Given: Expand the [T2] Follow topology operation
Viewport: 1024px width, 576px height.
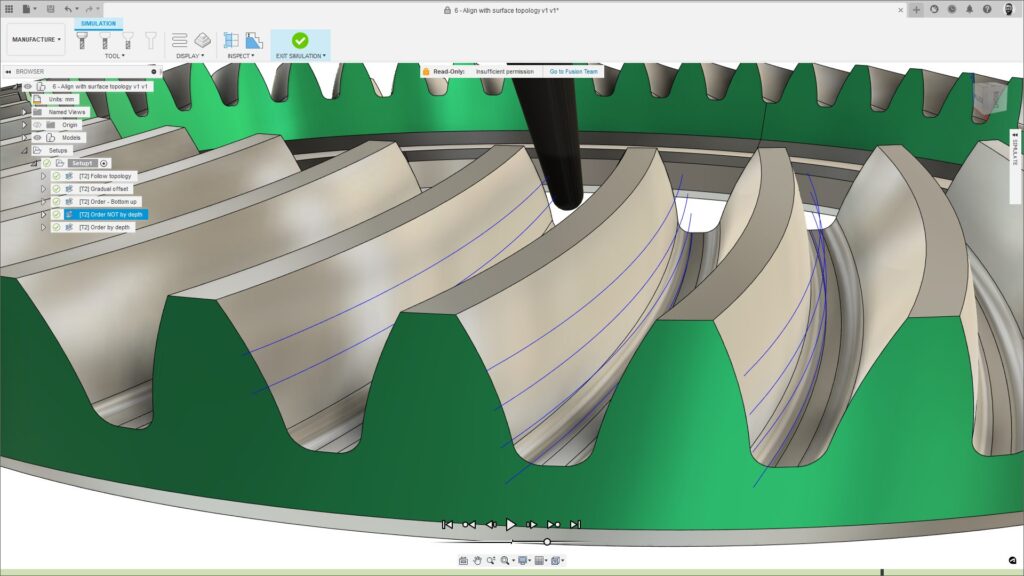Looking at the screenshot, I should click(43, 176).
